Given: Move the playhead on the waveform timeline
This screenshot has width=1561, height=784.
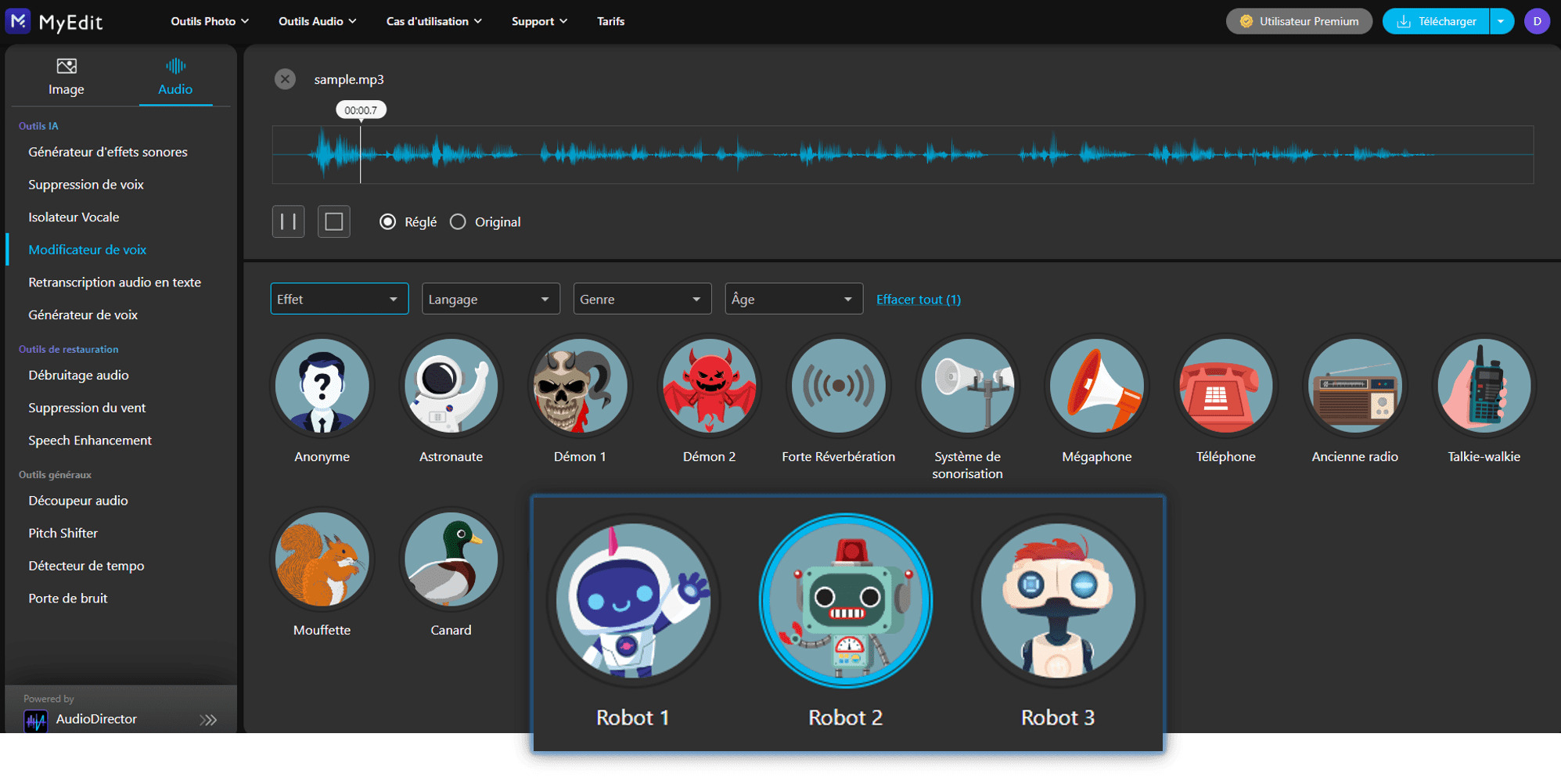Looking at the screenshot, I should click(782, 154).
